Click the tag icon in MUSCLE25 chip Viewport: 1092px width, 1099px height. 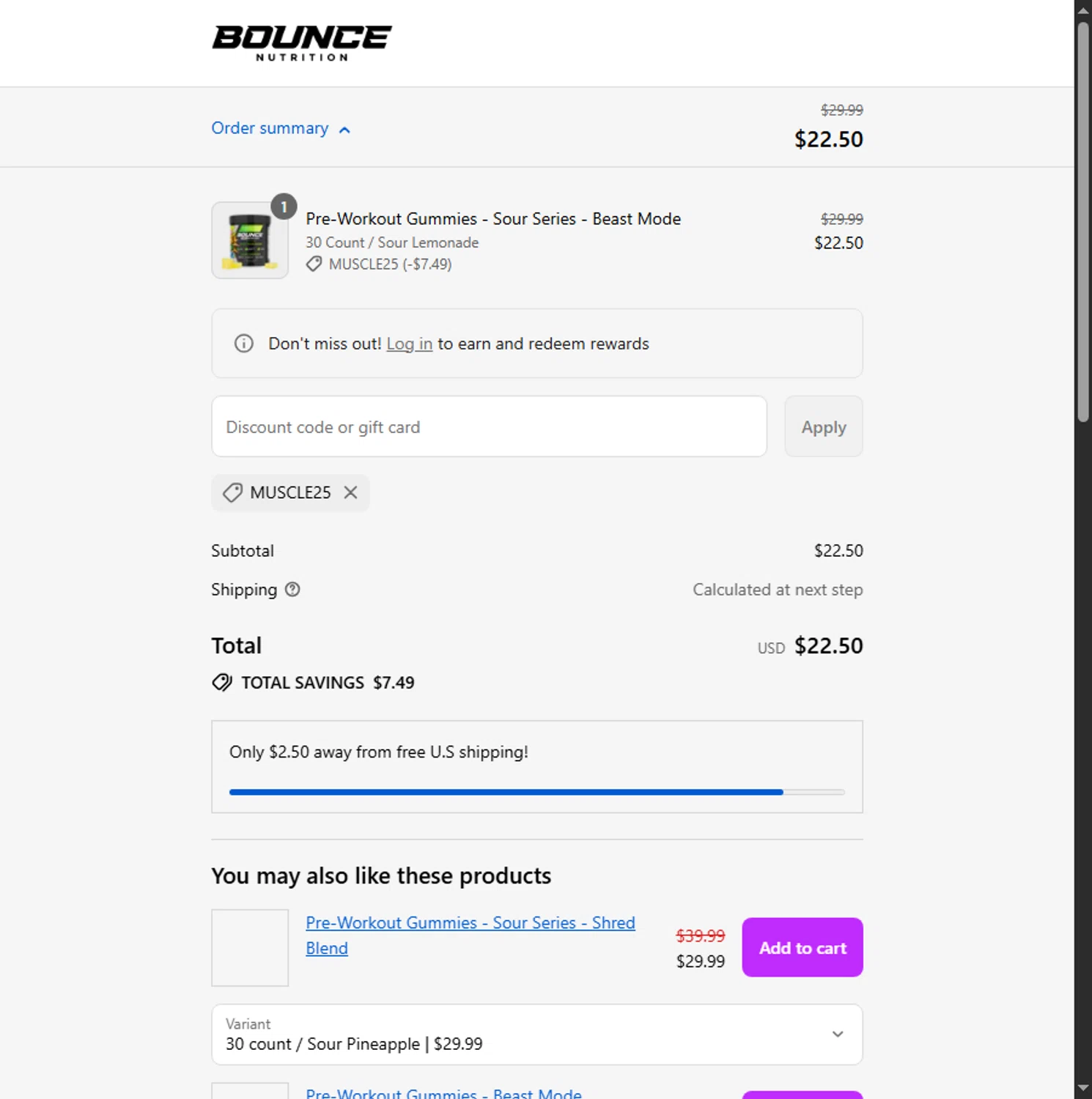click(232, 492)
